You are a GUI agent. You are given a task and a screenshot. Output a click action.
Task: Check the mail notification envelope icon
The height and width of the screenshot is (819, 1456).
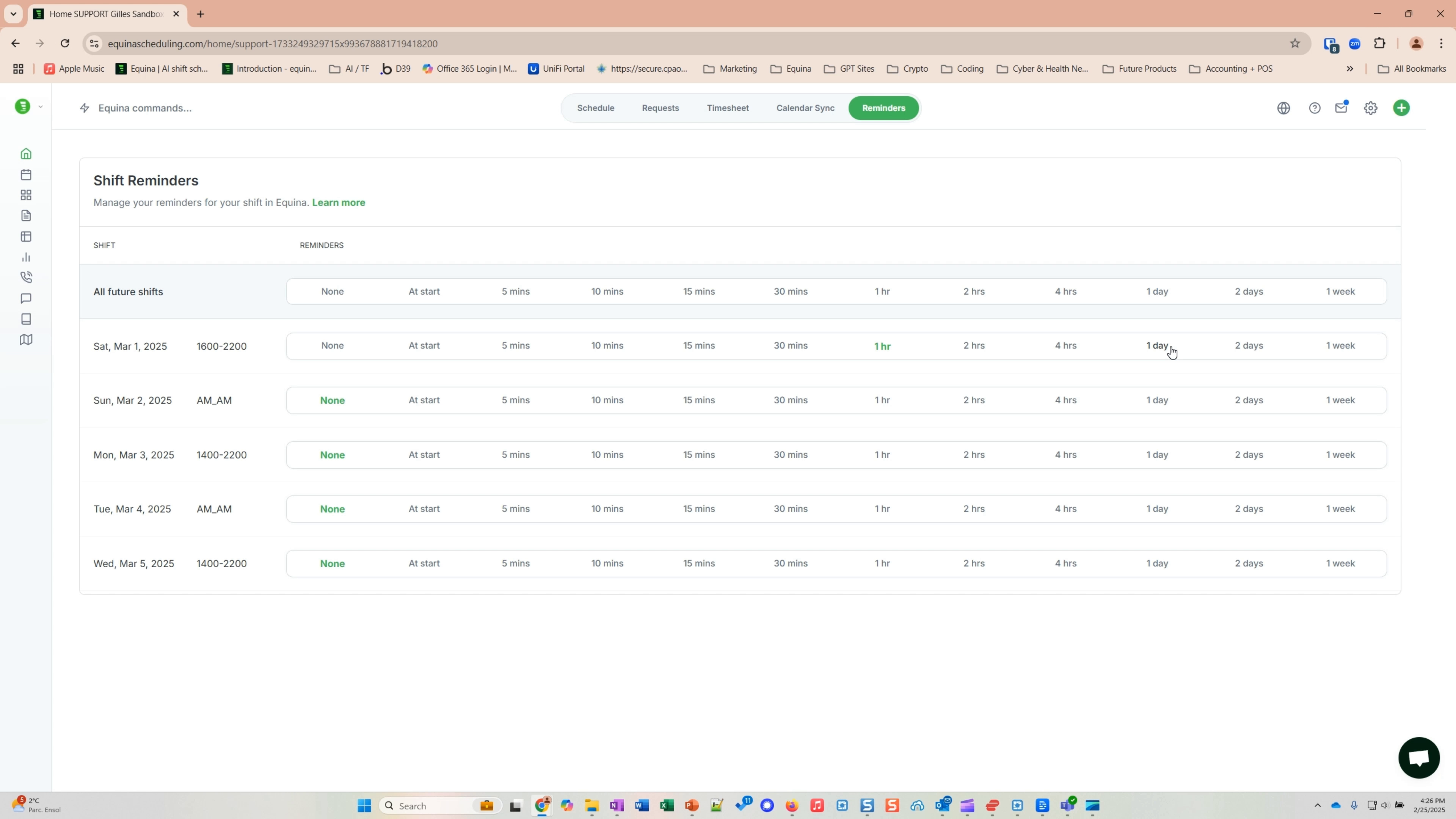1342,107
